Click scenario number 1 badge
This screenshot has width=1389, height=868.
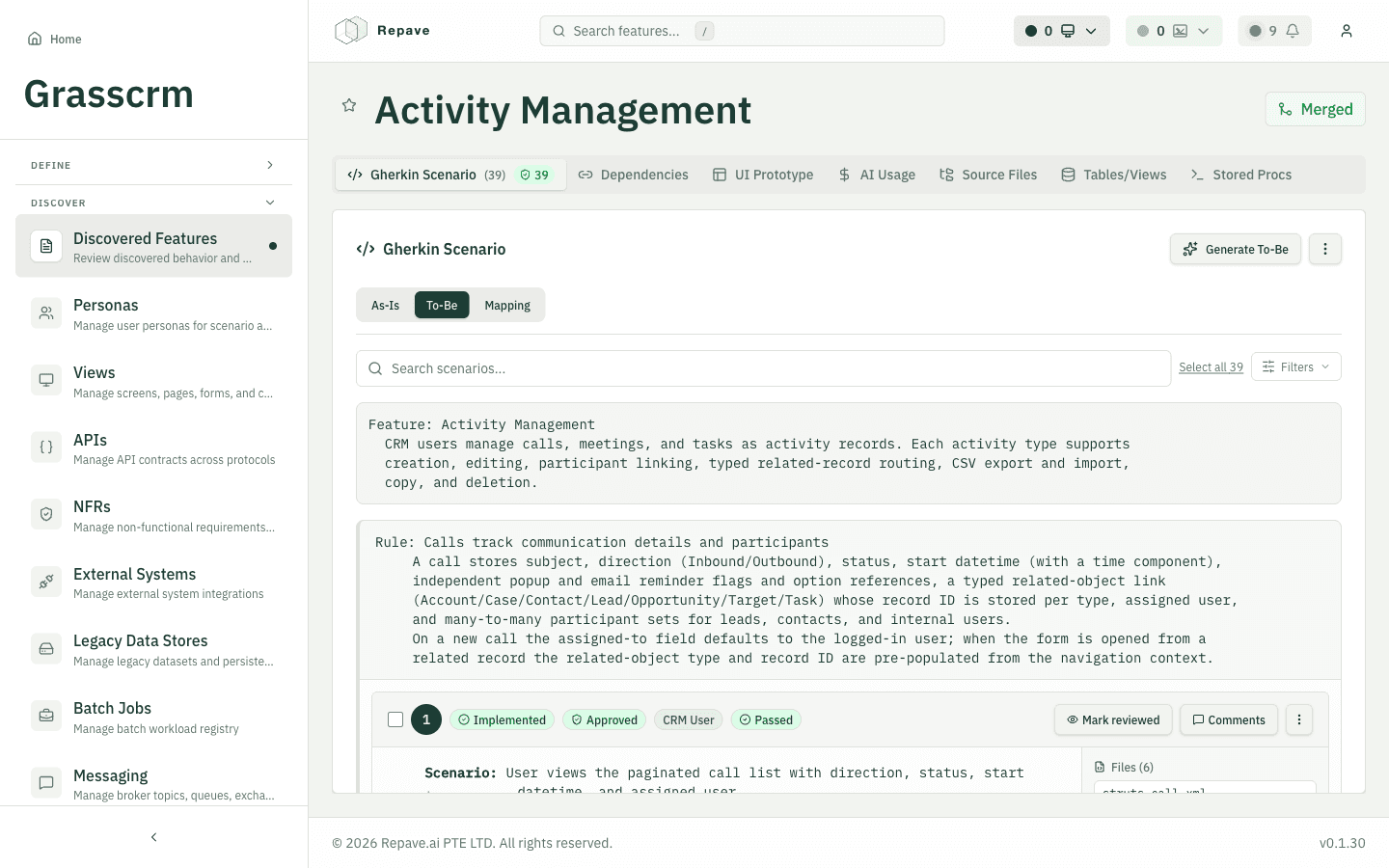[426, 719]
